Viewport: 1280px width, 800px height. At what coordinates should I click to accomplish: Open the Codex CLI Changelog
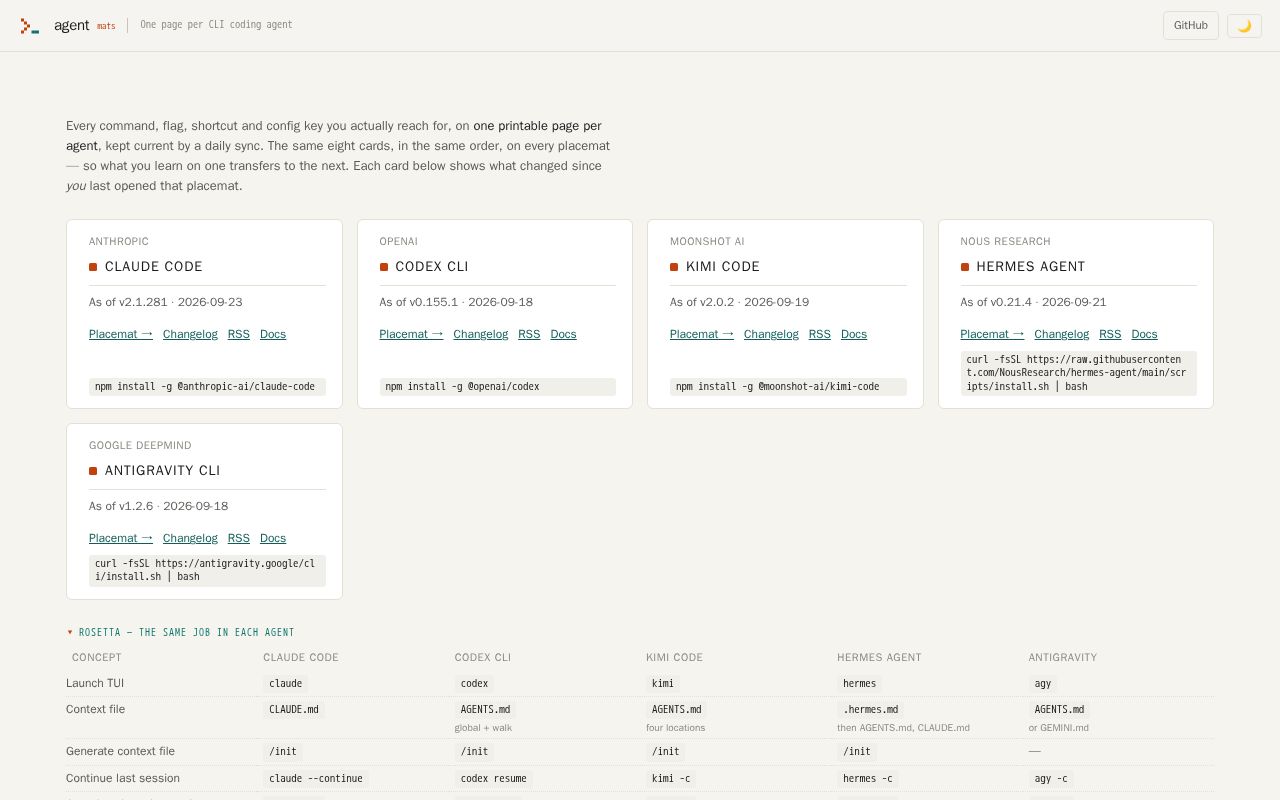[480, 334]
